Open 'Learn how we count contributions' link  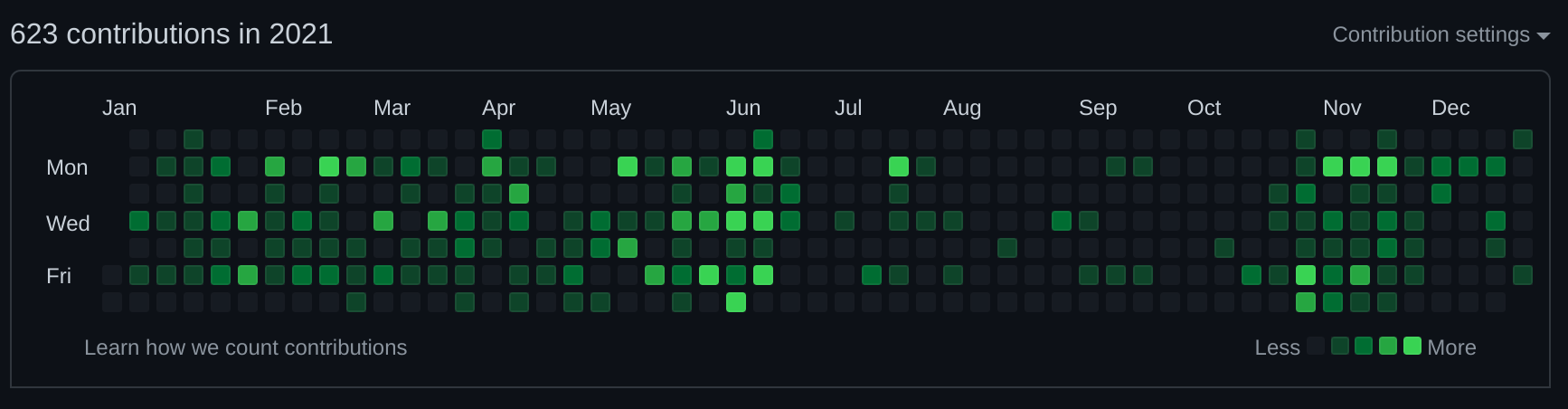(245, 347)
